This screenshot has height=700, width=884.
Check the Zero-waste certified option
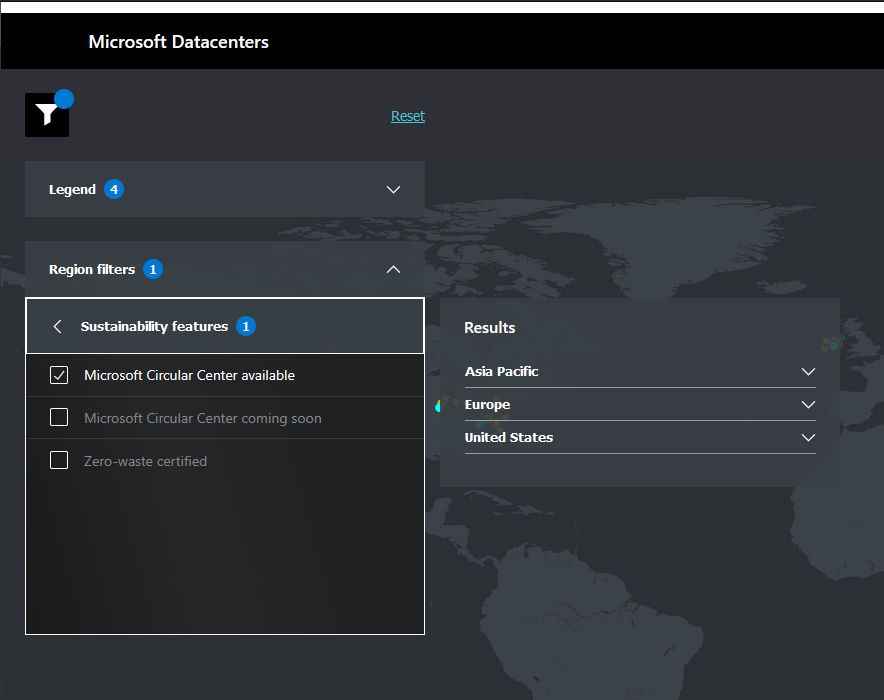[x=58, y=461]
